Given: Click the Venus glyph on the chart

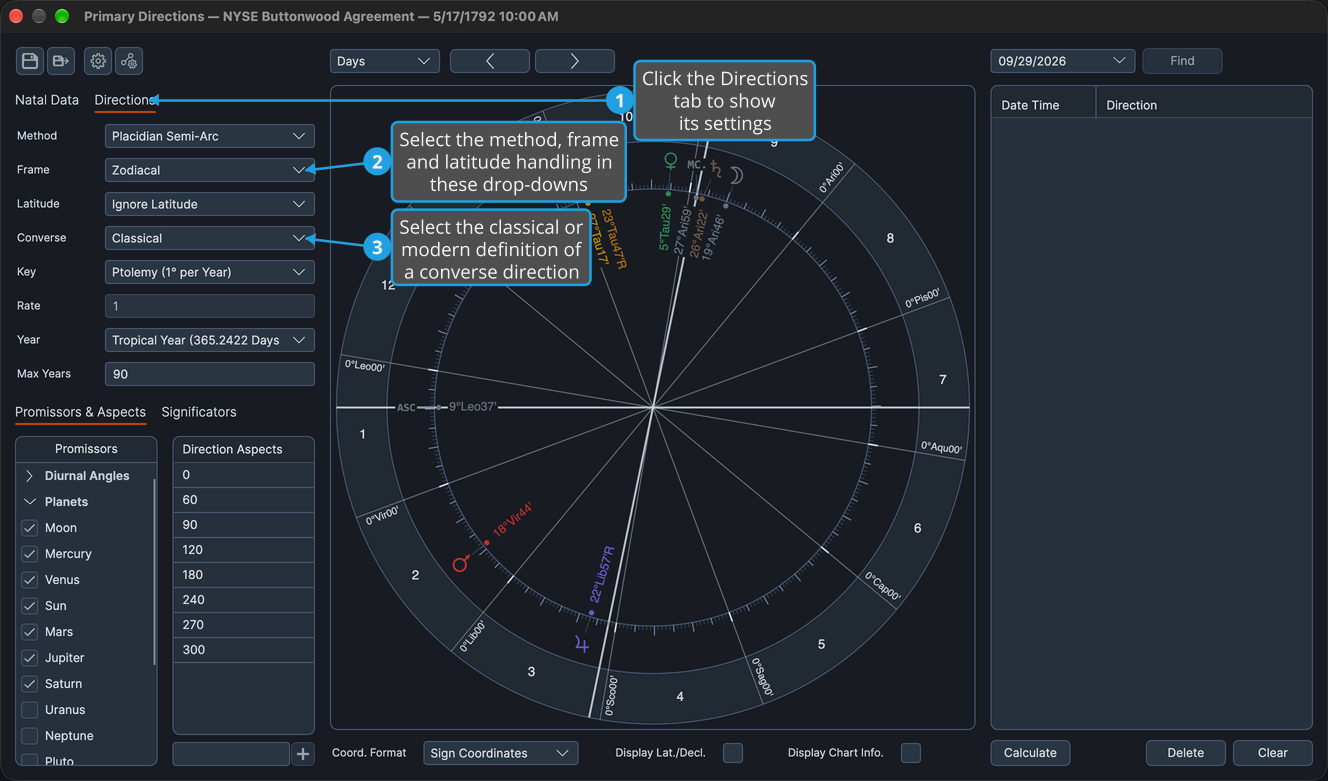Looking at the screenshot, I should (x=671, y=160).
